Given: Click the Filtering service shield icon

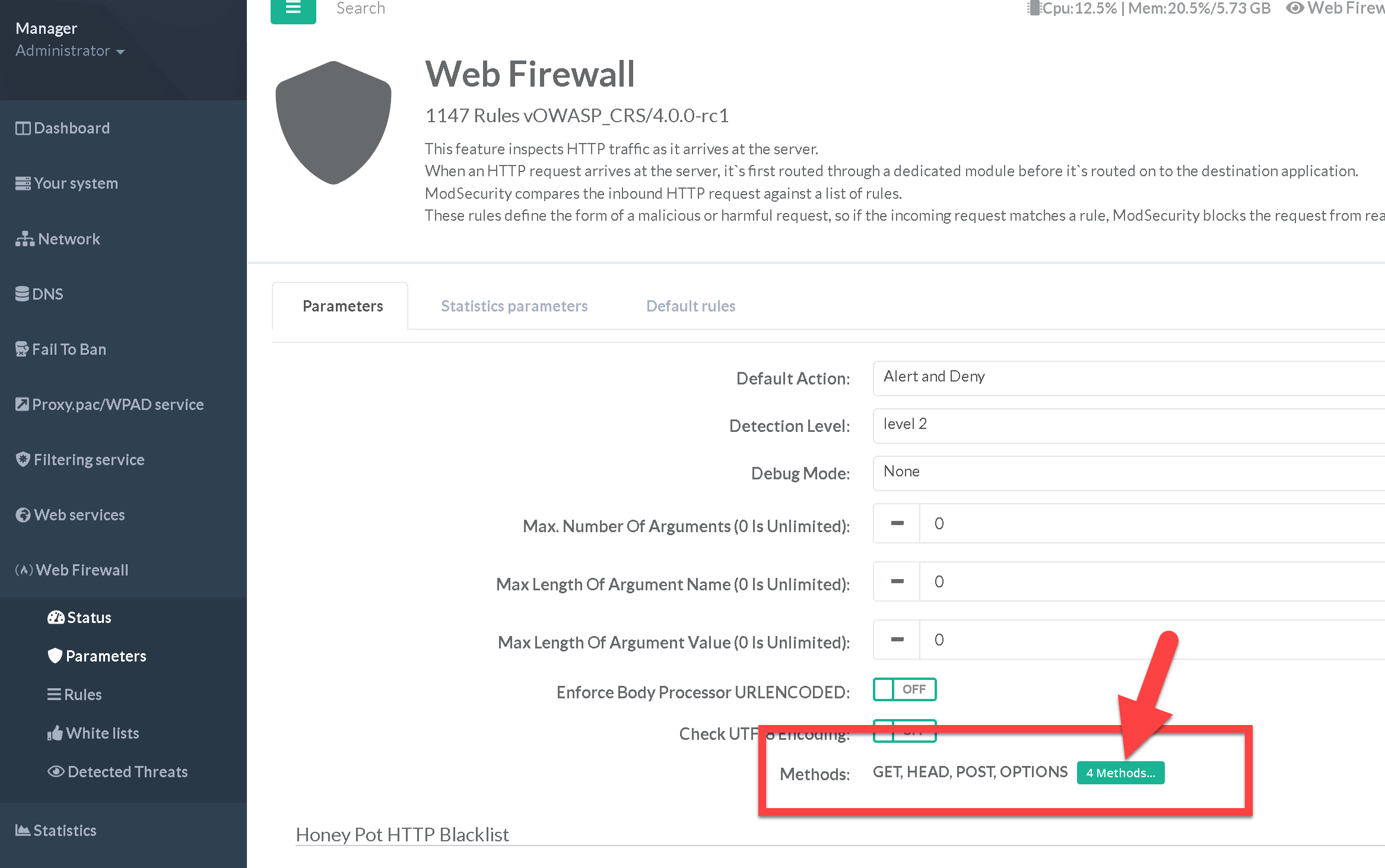Looking at the screenshot, I should click(x=23, y=460).
